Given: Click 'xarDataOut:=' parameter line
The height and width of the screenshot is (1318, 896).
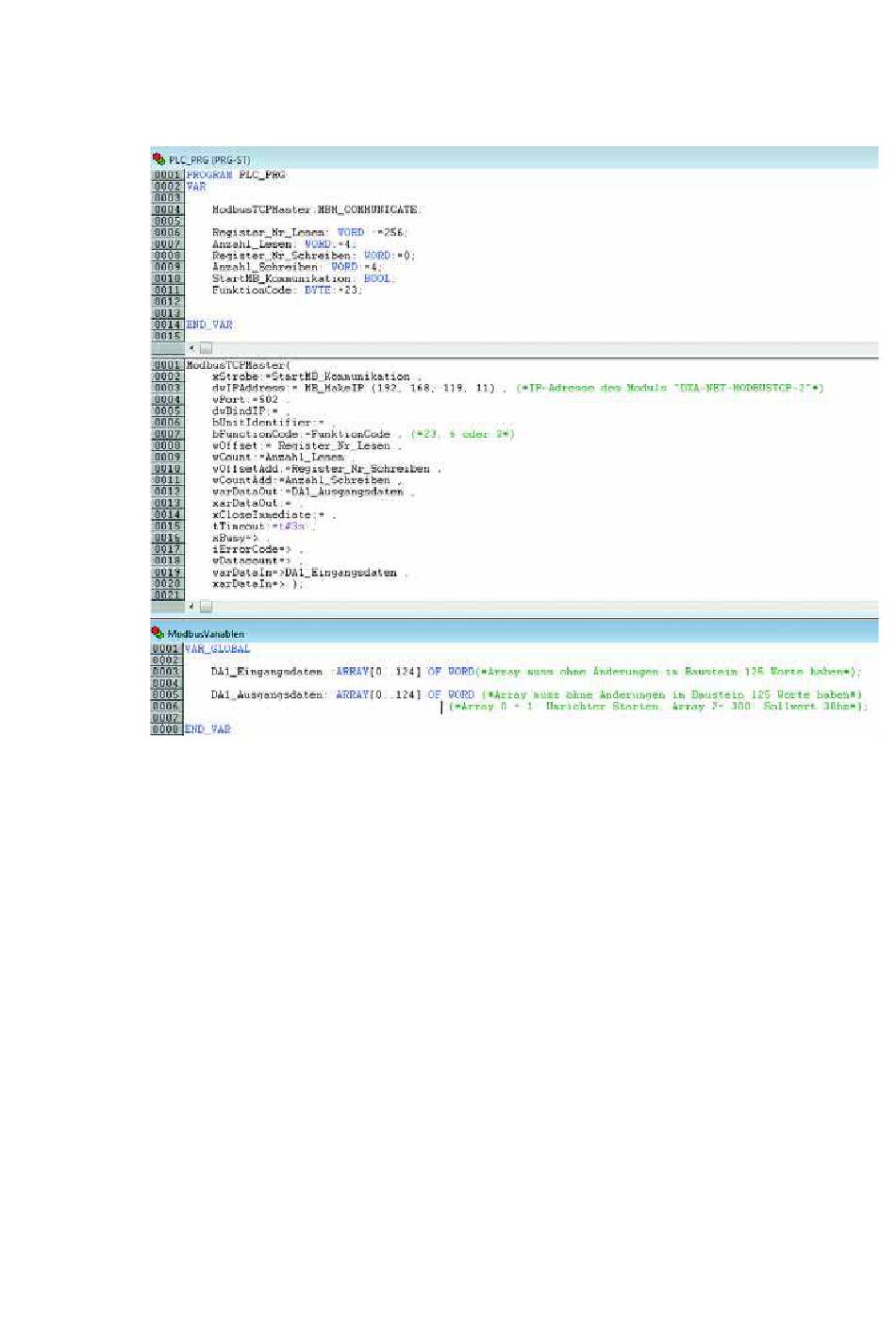Looking at the screenshot, I should coord(257,503).
